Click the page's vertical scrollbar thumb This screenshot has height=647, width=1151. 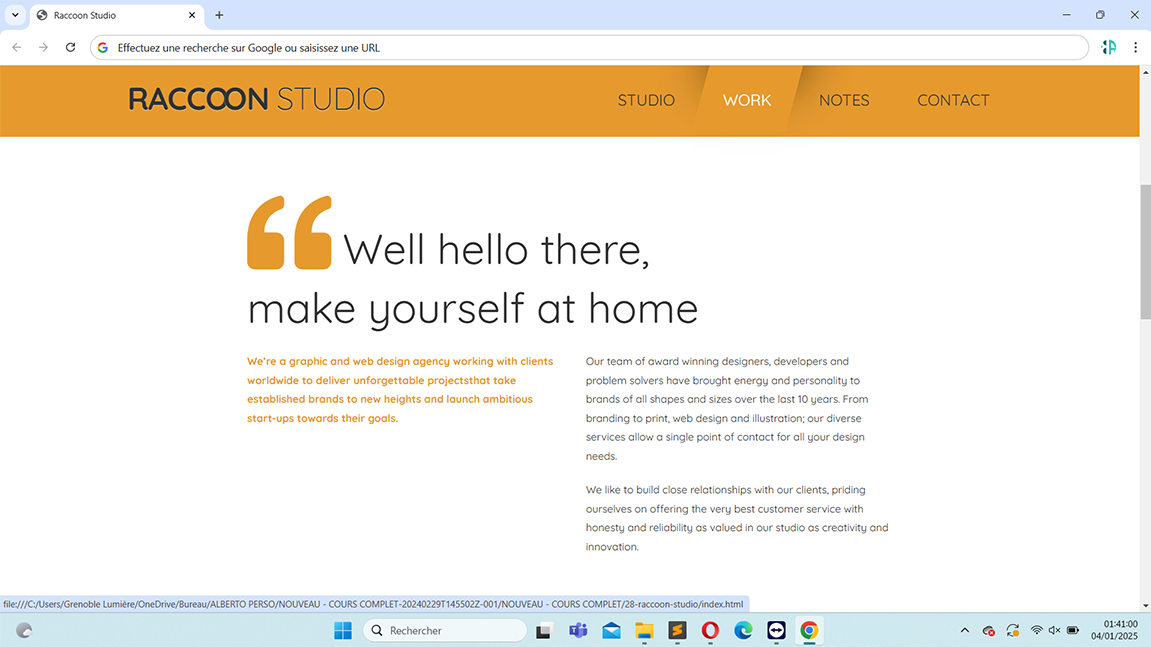click(1145, 252)
